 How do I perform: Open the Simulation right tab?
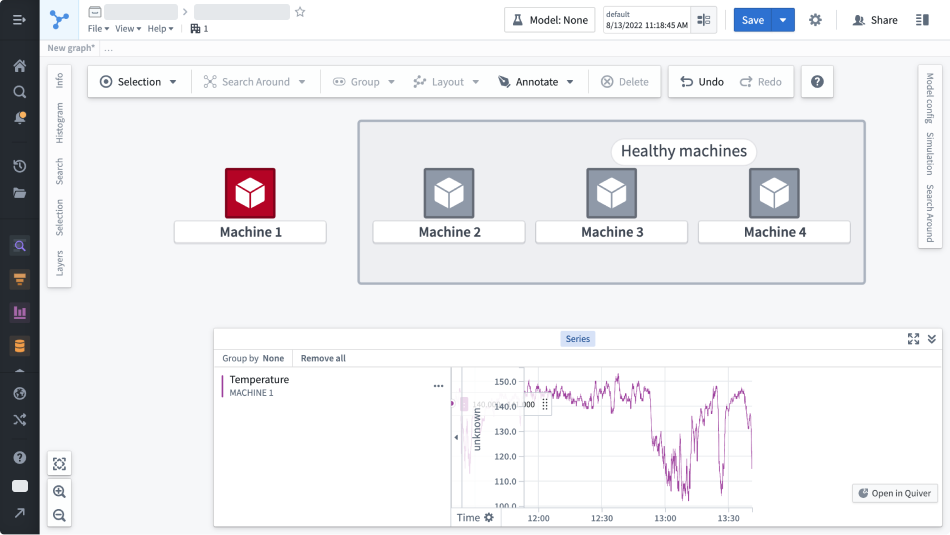click(930, 154)
